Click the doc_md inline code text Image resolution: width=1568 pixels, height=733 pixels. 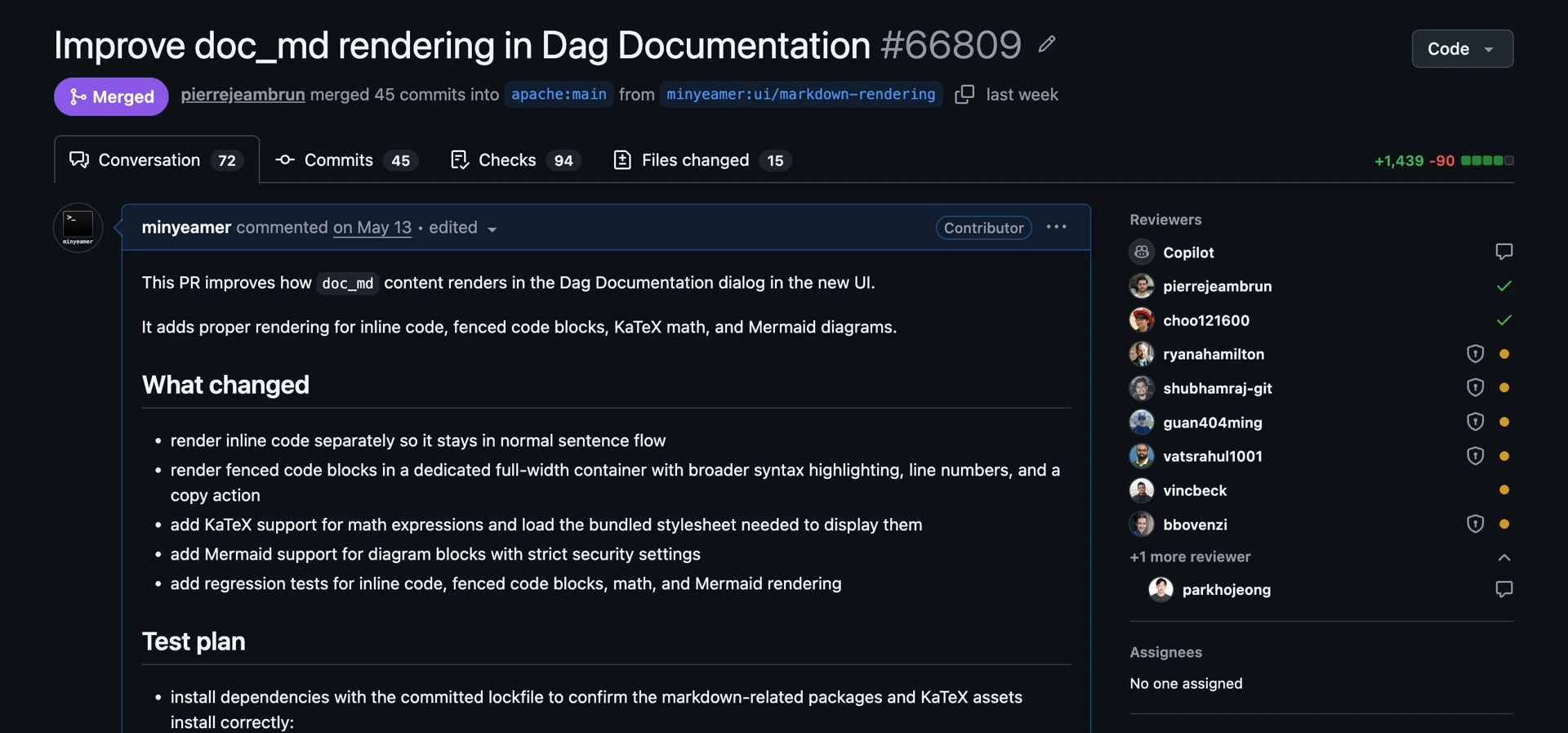coord(348,283)
